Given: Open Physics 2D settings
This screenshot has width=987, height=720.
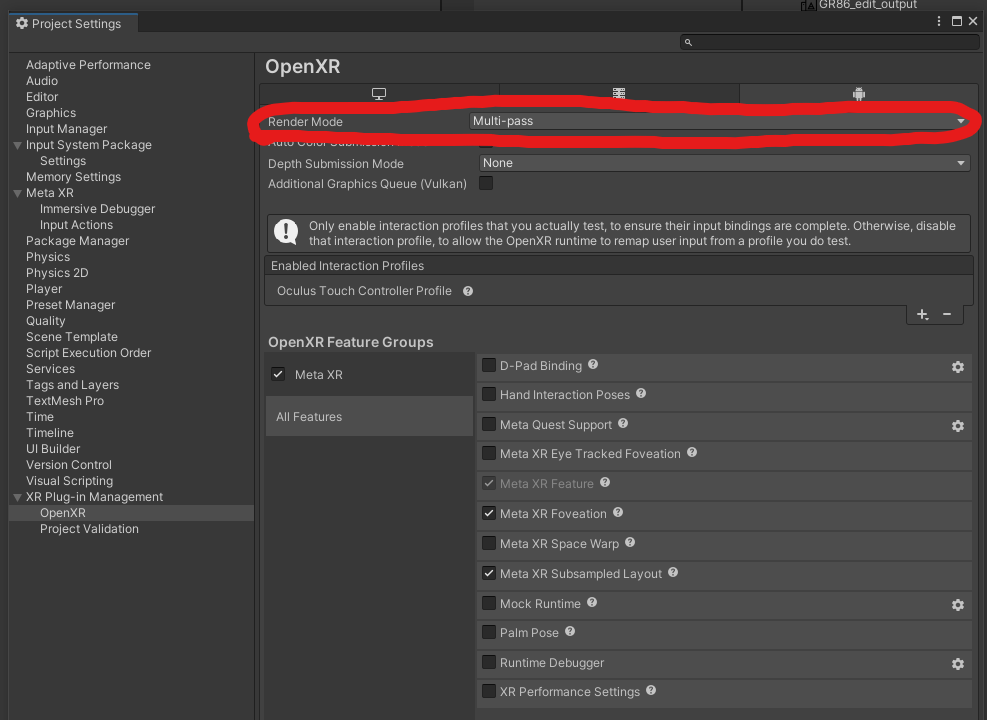Looking at the screenshot, I should click(x=57, y=273).
